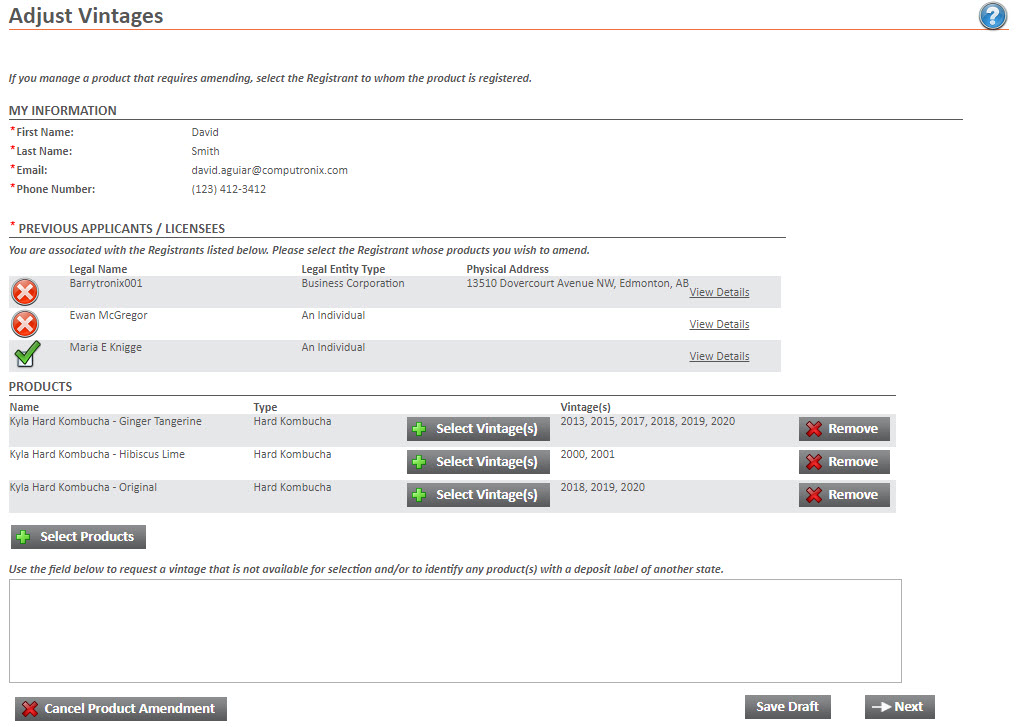Screen dimensions: 1020x727
Task: View Details for Maria E Knigge
Action: click(719, 356)
